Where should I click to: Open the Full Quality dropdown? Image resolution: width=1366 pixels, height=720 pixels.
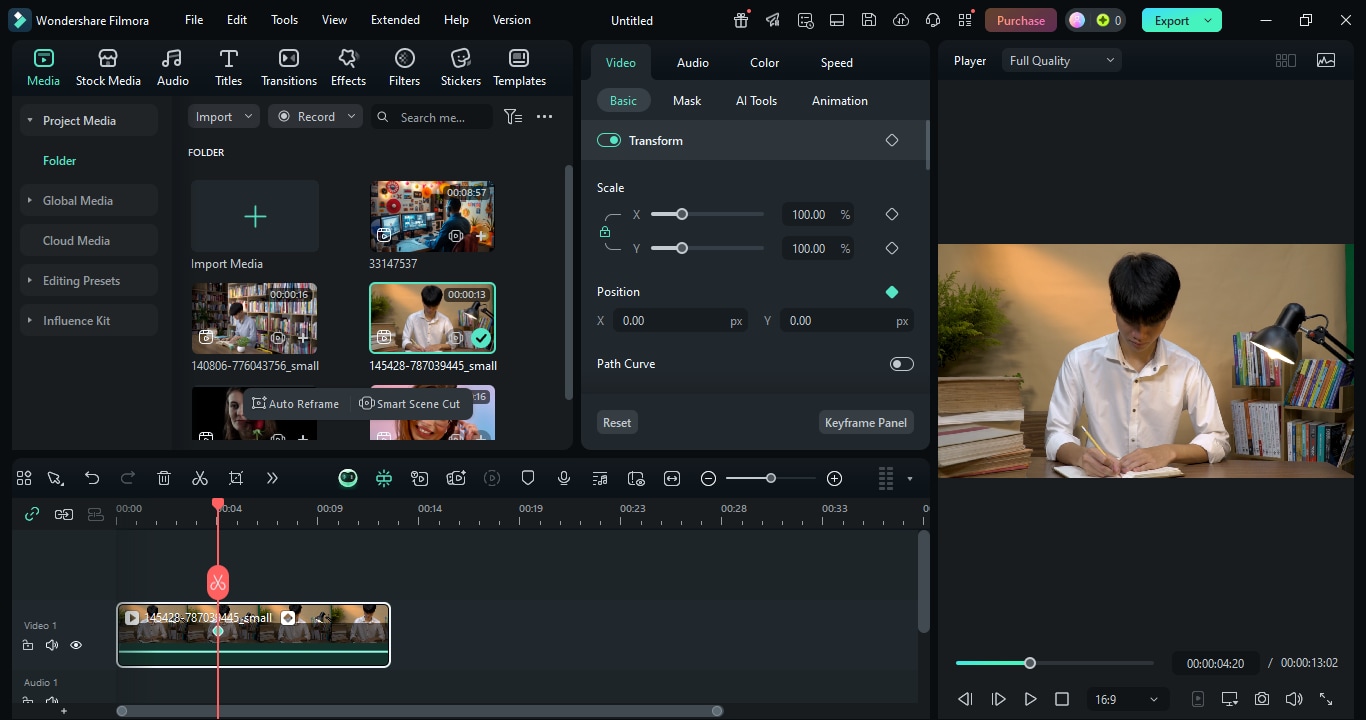click(x=1061, y=61)
